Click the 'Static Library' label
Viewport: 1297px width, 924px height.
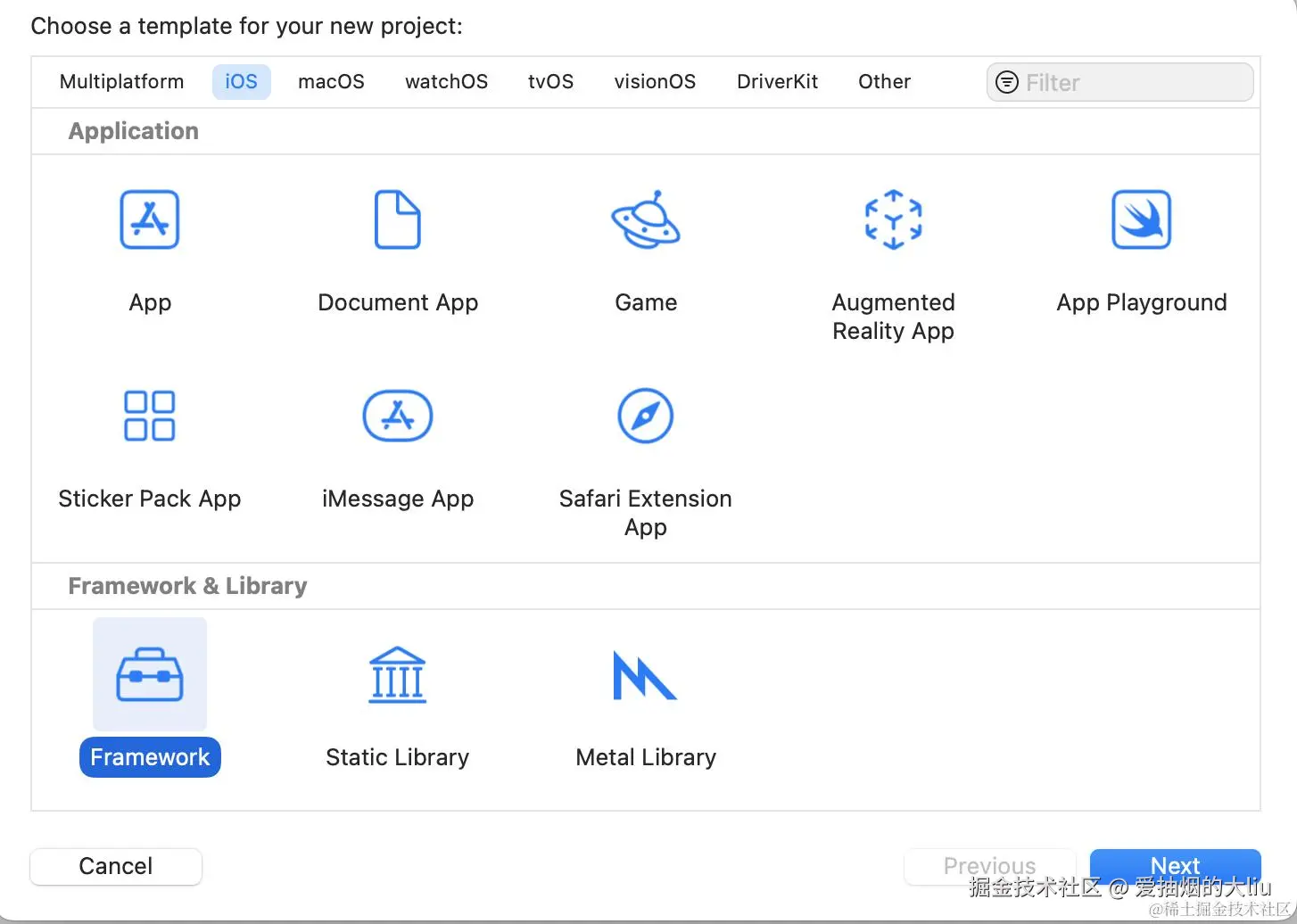[398, 757]
